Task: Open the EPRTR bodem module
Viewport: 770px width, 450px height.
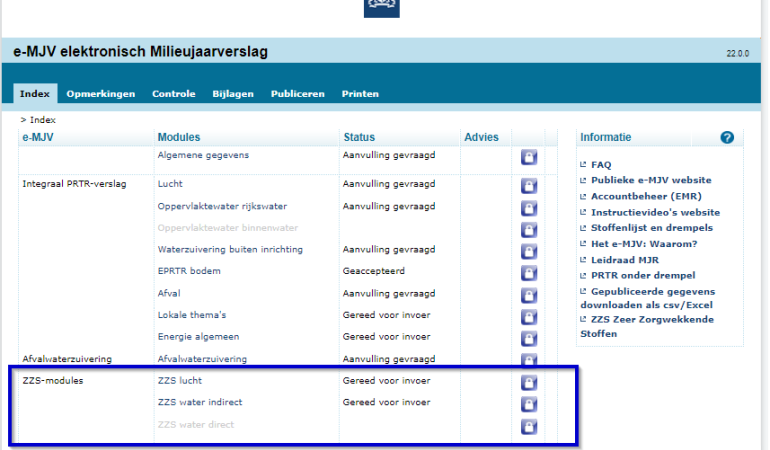Action: tap(189, 271)
